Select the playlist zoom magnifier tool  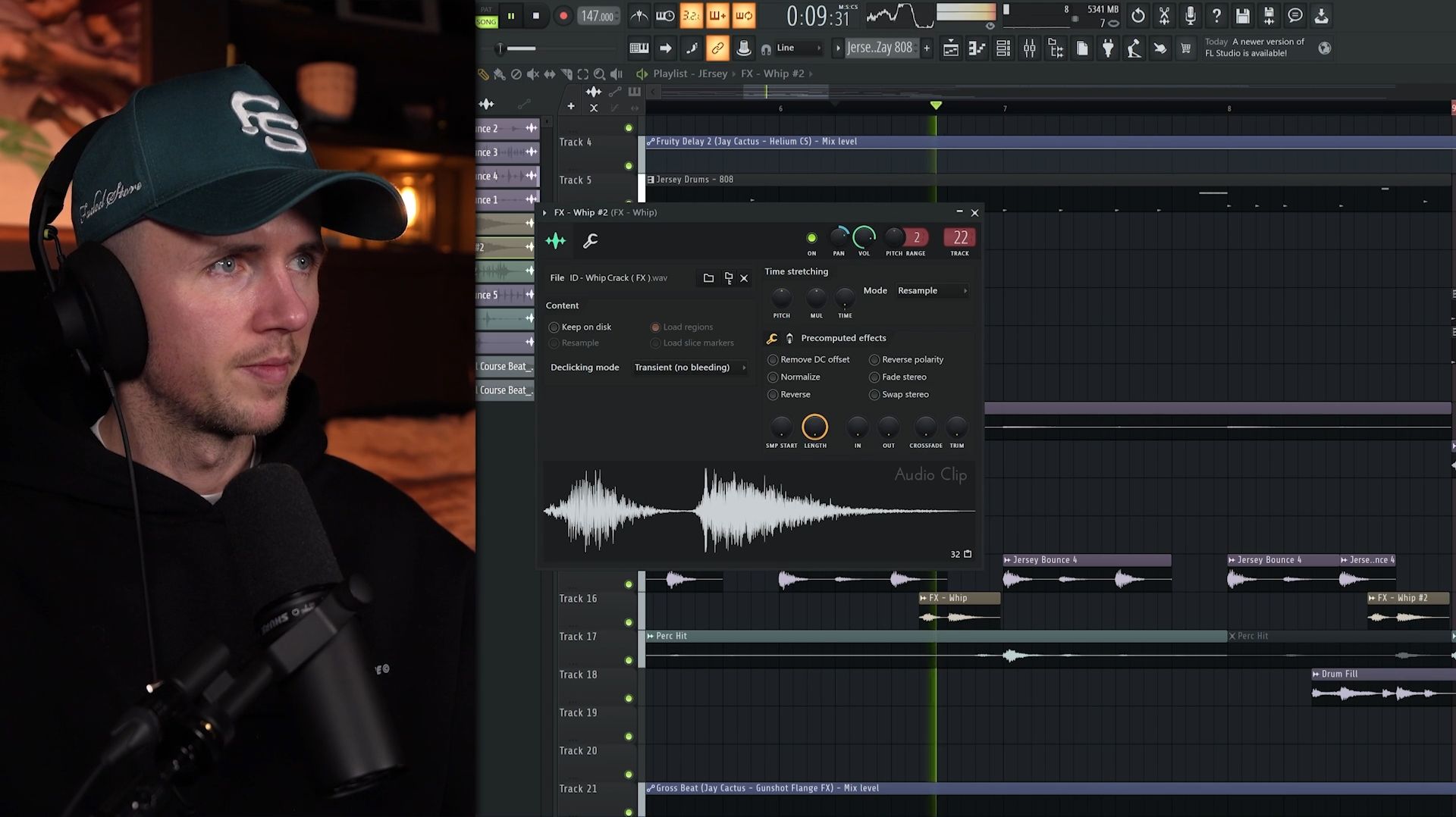(x=599, y=74)
